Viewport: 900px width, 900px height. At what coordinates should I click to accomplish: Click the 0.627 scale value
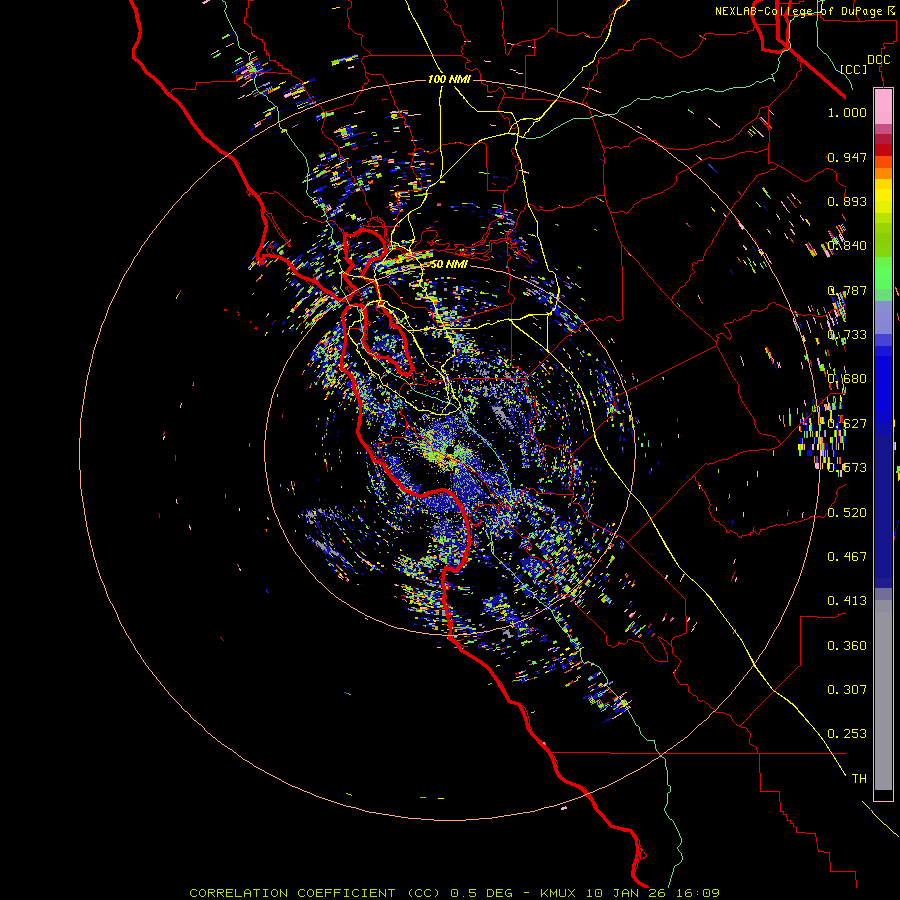coord(847,424)
